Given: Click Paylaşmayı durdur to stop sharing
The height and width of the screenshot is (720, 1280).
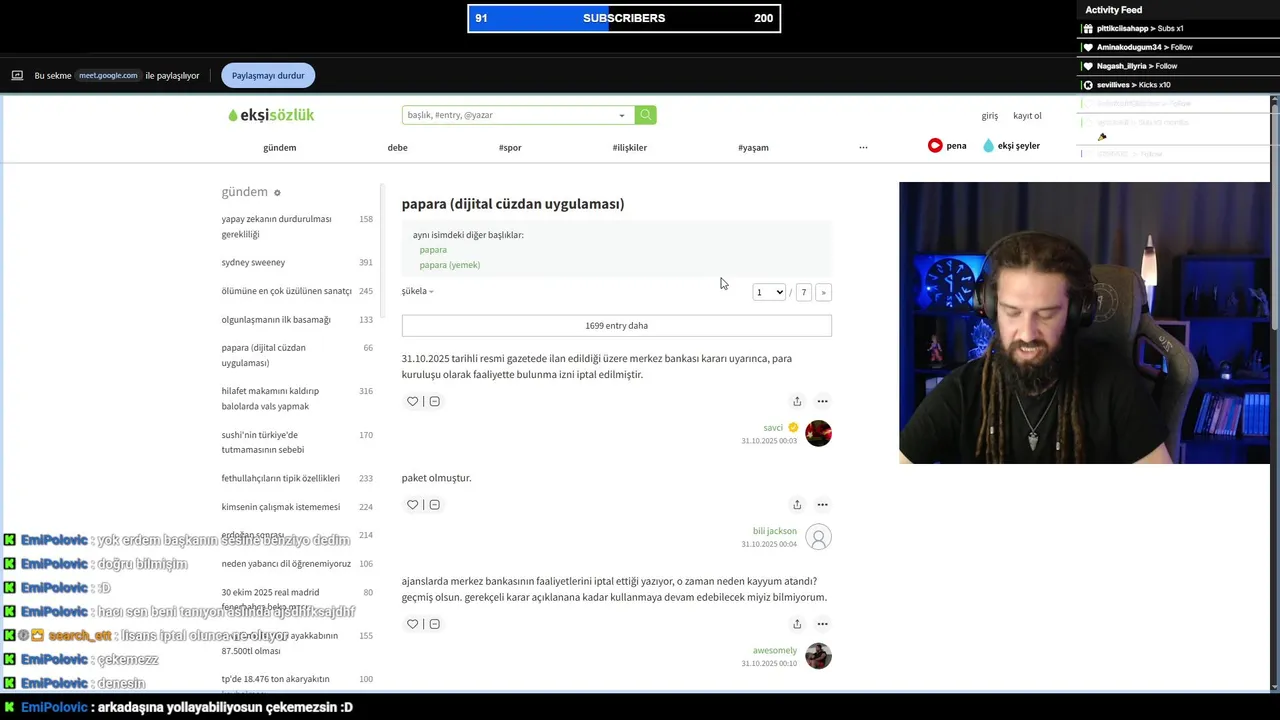Looking at the screenshot, I should tap(268, 76).
